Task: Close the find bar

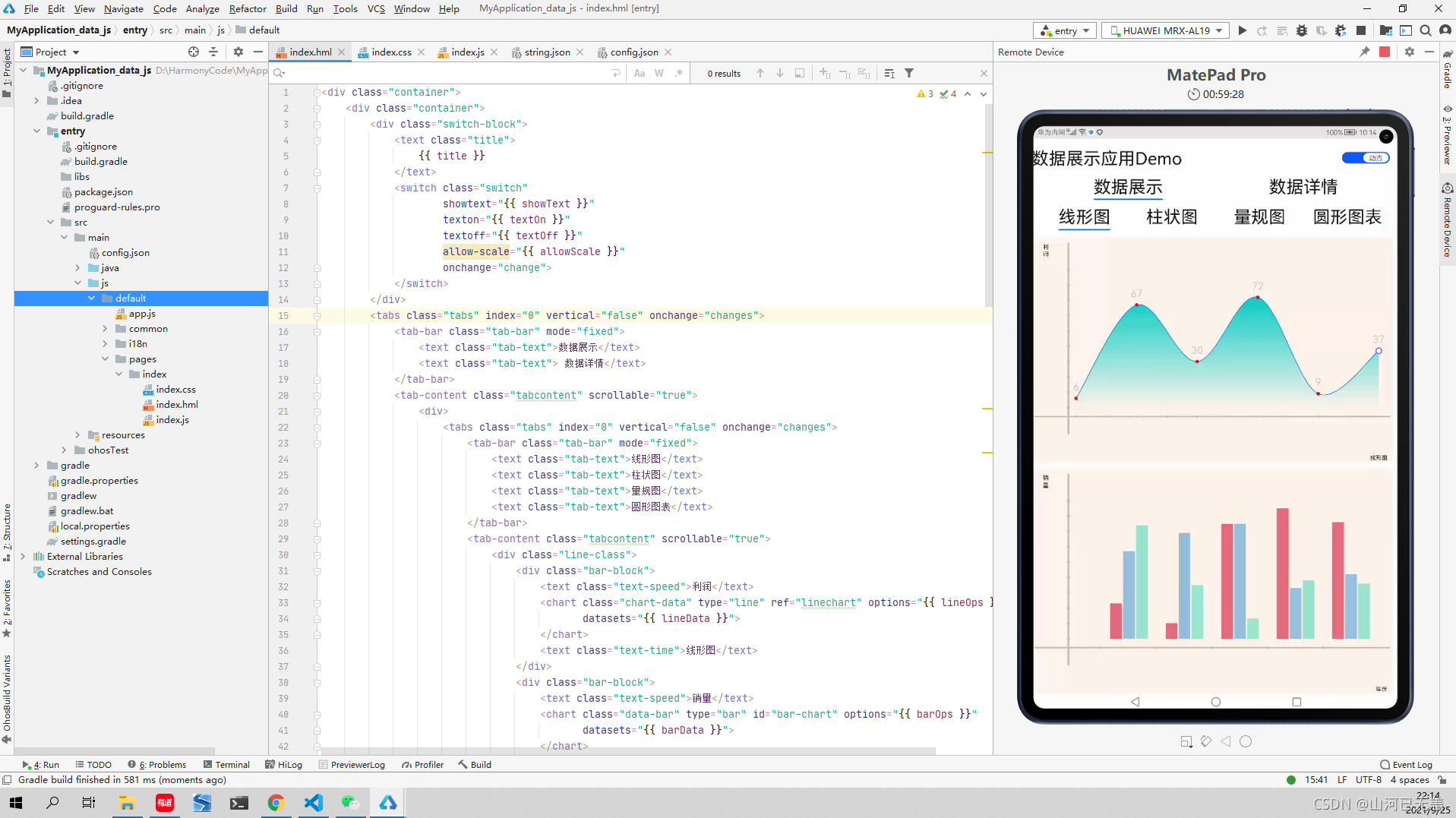Action: point(984,73)
